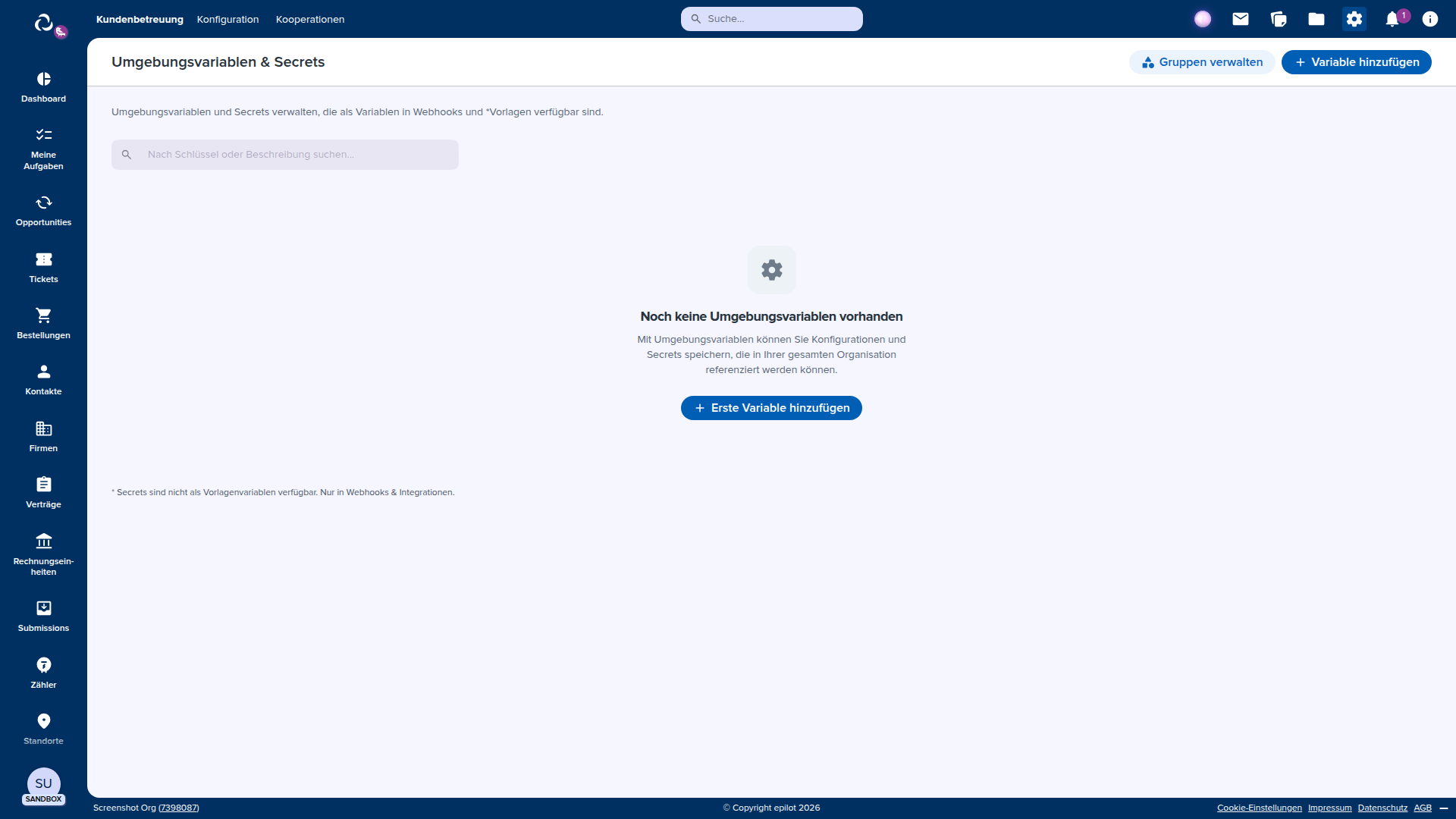Screen dimensions: 1456x819
Task: Open Opportunities in the sidebar
Action: 43,212
